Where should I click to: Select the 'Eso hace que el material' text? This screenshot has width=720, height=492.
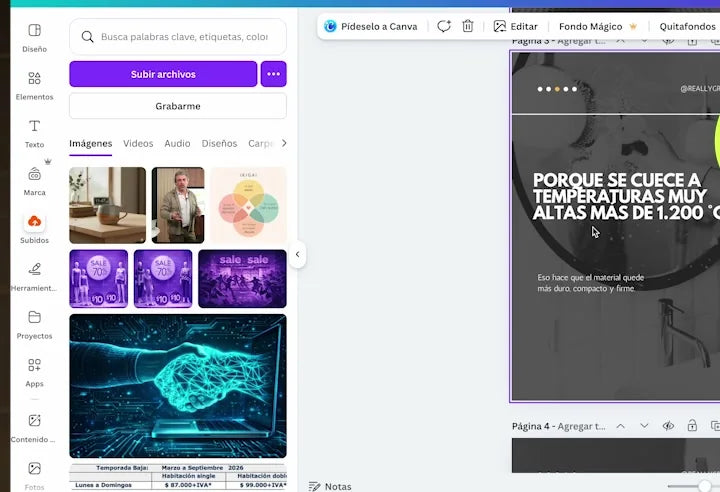(591, 283)
